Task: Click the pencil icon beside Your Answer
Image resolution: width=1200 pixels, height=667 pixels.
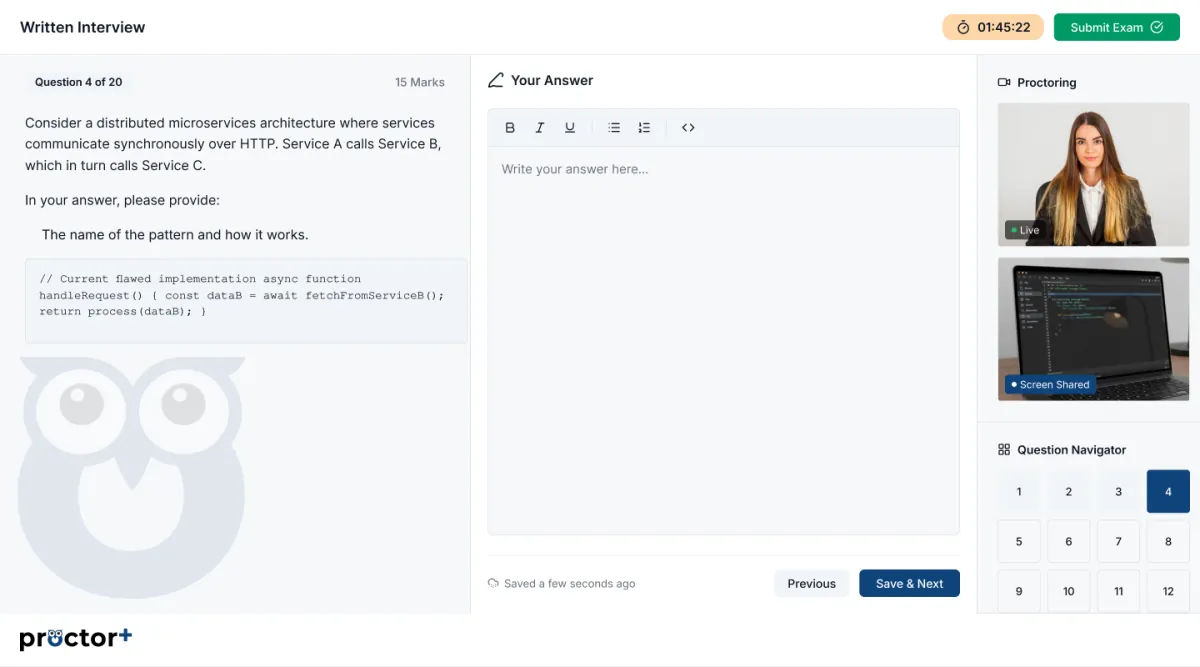Action: point(496,81)
